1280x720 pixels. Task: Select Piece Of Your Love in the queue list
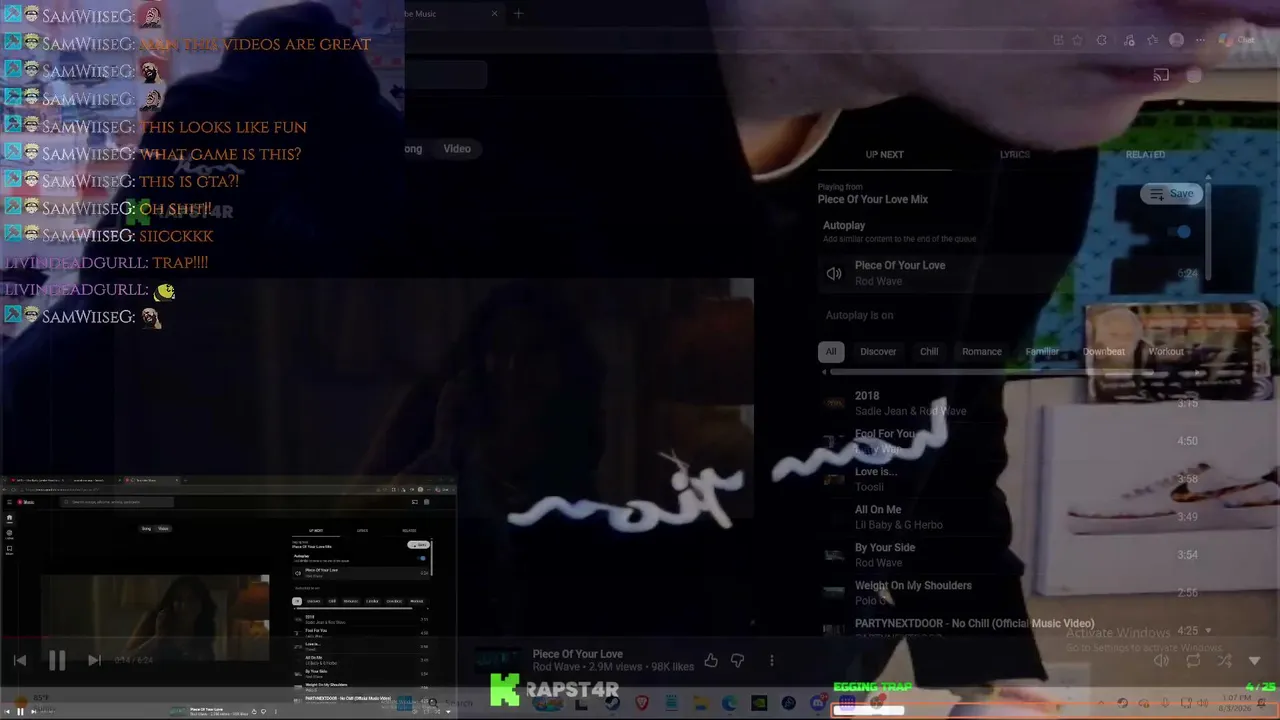point(1010,273)
